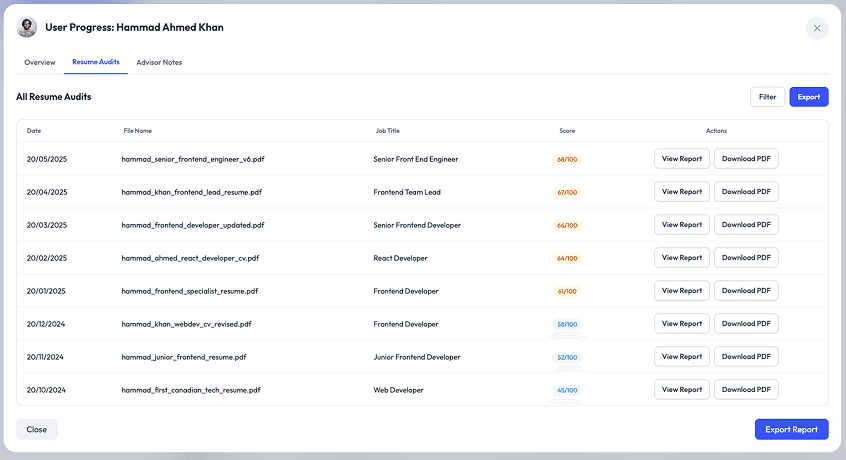Click the Export button above the table

coord(809,97)
